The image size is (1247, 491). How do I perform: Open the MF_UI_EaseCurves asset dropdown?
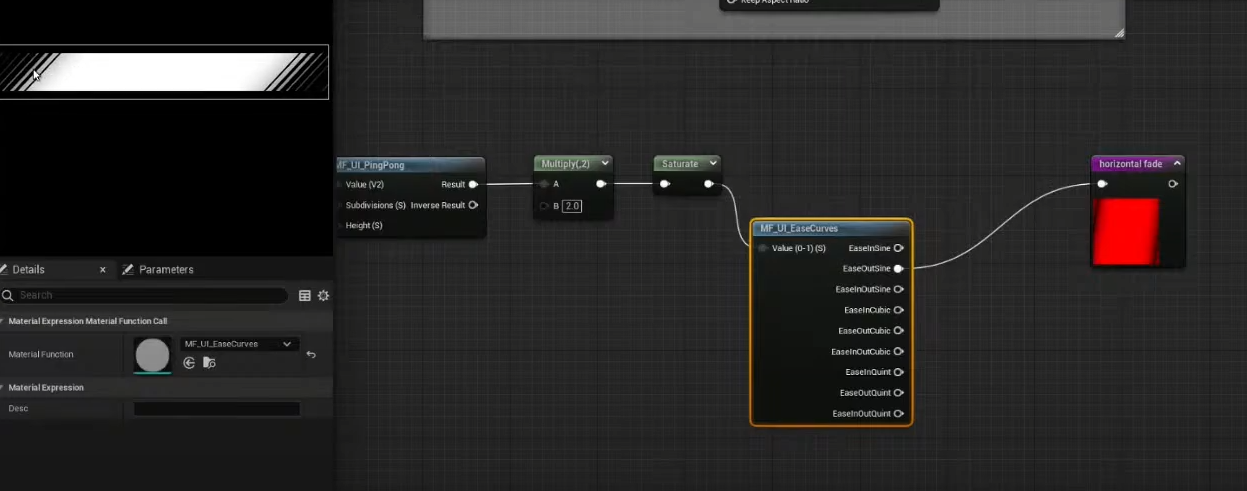(239, 344)
